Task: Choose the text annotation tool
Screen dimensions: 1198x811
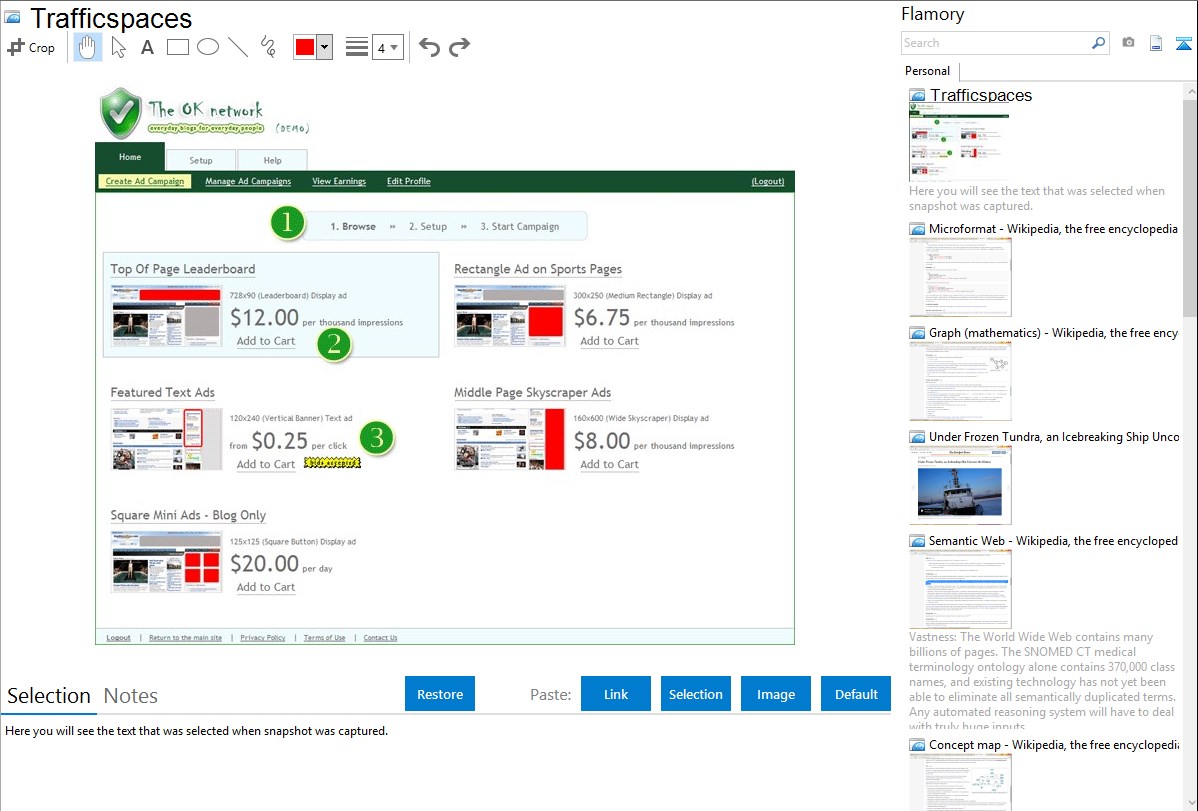Action: (147, 47)
